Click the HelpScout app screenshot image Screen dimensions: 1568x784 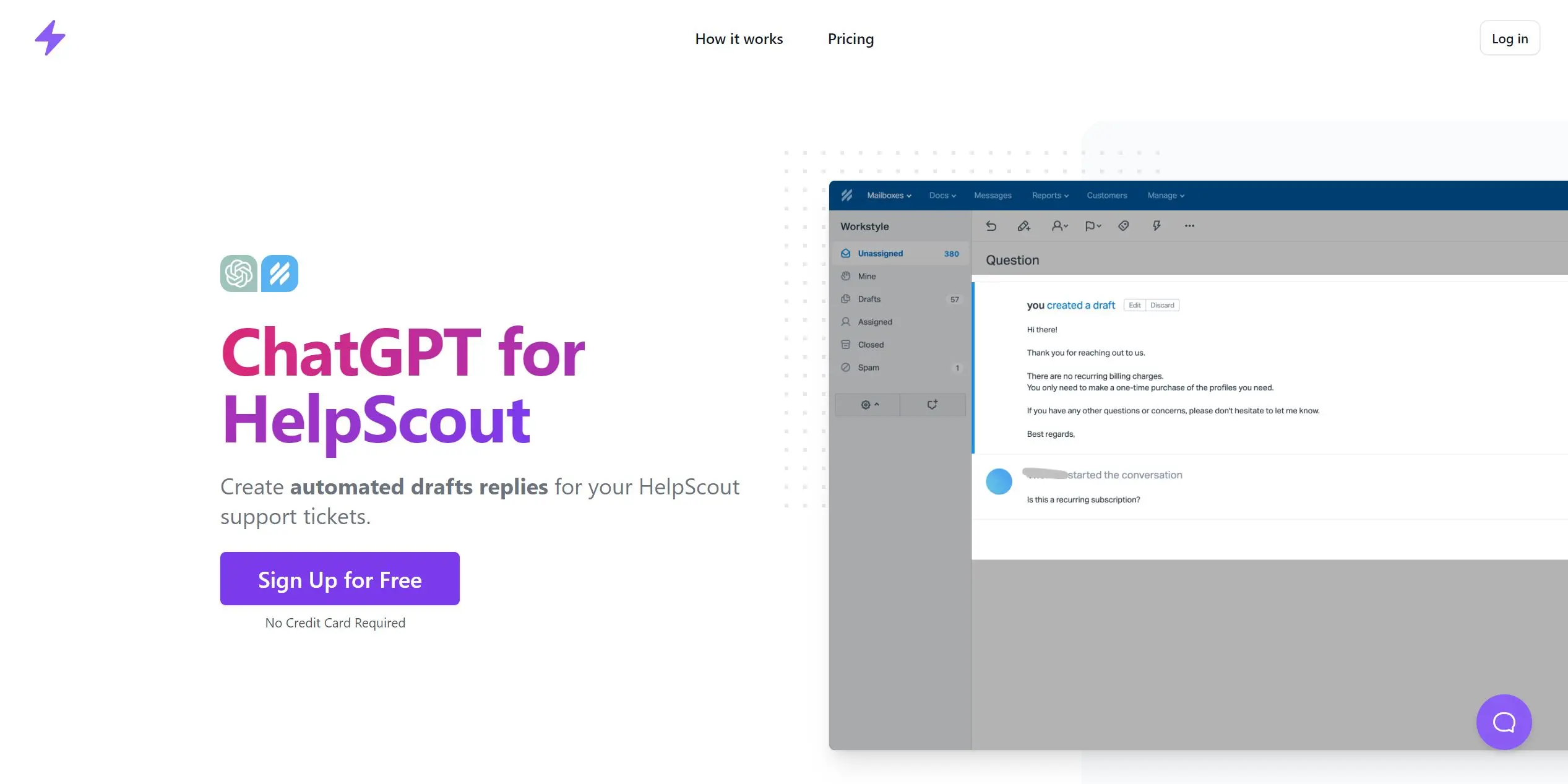1198,465
